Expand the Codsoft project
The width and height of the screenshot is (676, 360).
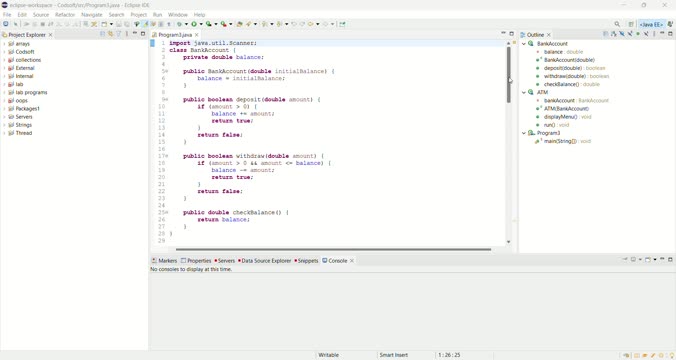pos(4,52)
